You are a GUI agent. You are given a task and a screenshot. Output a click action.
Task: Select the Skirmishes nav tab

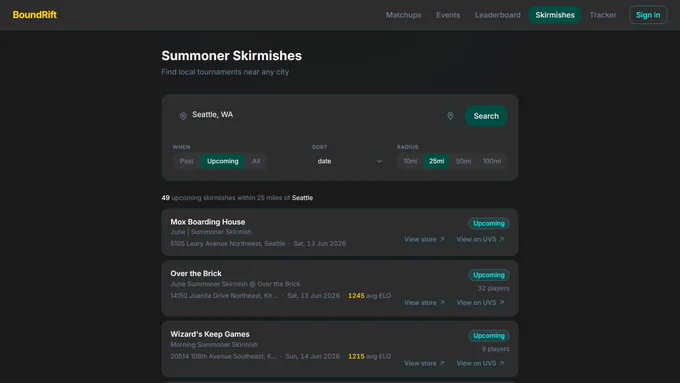pyautogui.click(x=555, y=15)
